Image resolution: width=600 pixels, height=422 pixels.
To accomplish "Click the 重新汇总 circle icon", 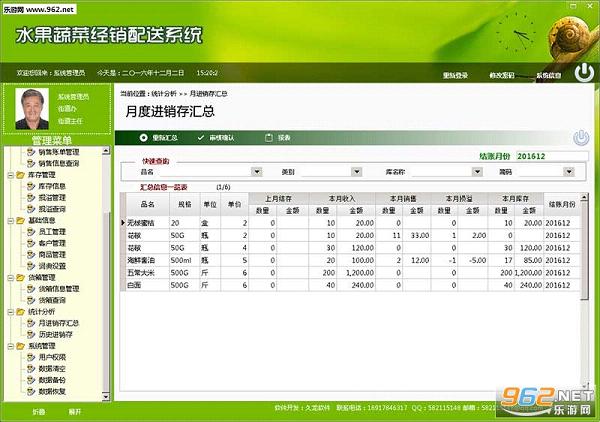I will [x=143, y=138].
